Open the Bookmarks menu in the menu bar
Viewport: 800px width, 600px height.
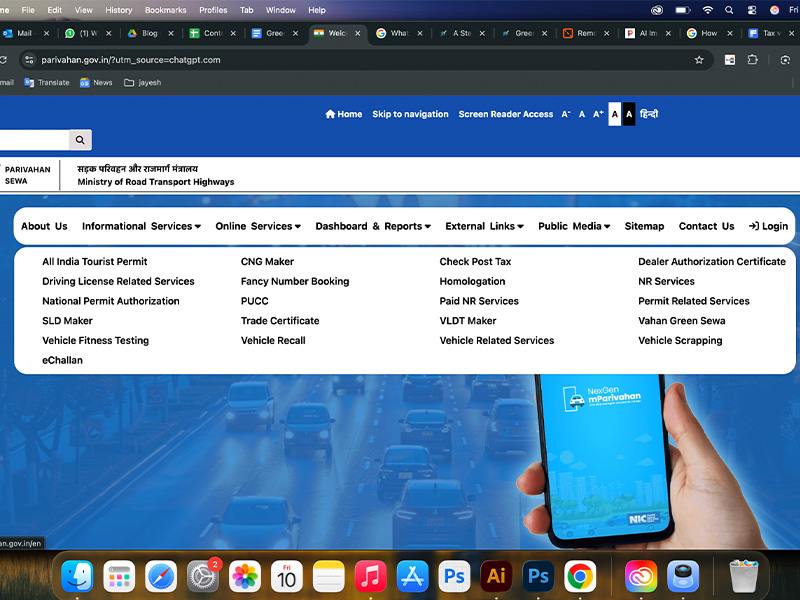click(x=165, y=10)
